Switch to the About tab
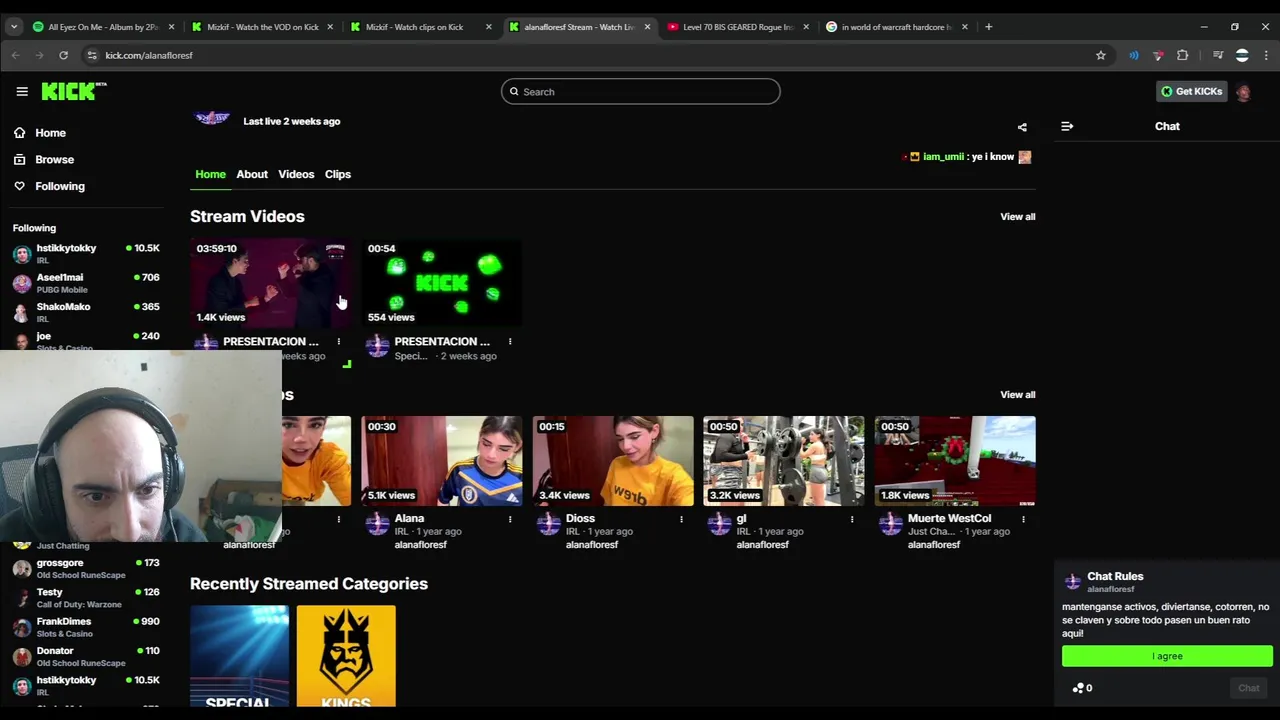 [252, 174]
